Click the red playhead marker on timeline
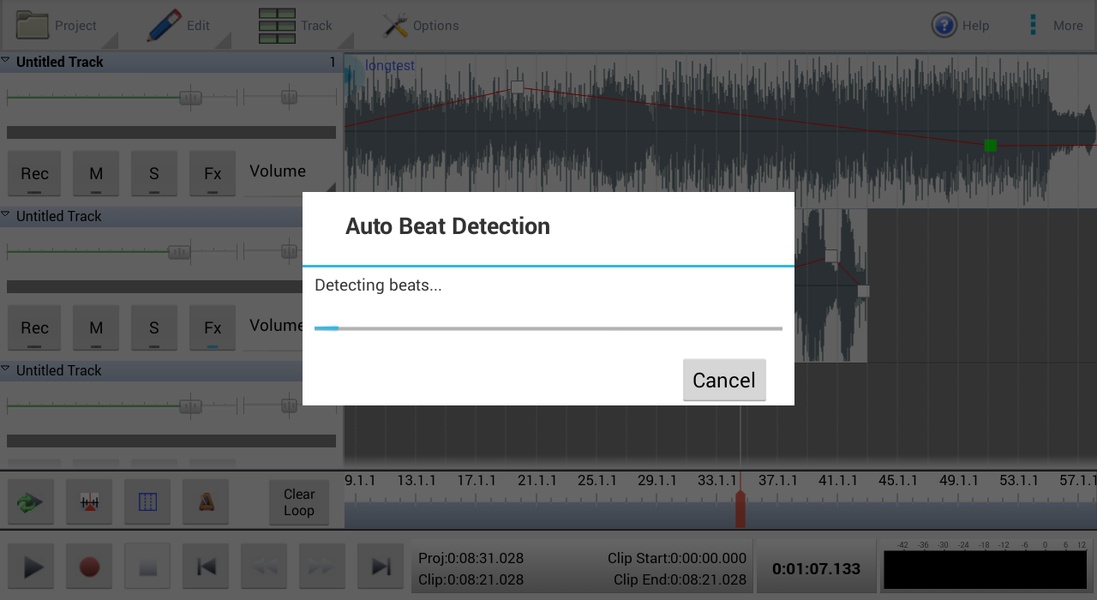The width and height of the screenshot is (1097, 600). click(x=740, y=508)
